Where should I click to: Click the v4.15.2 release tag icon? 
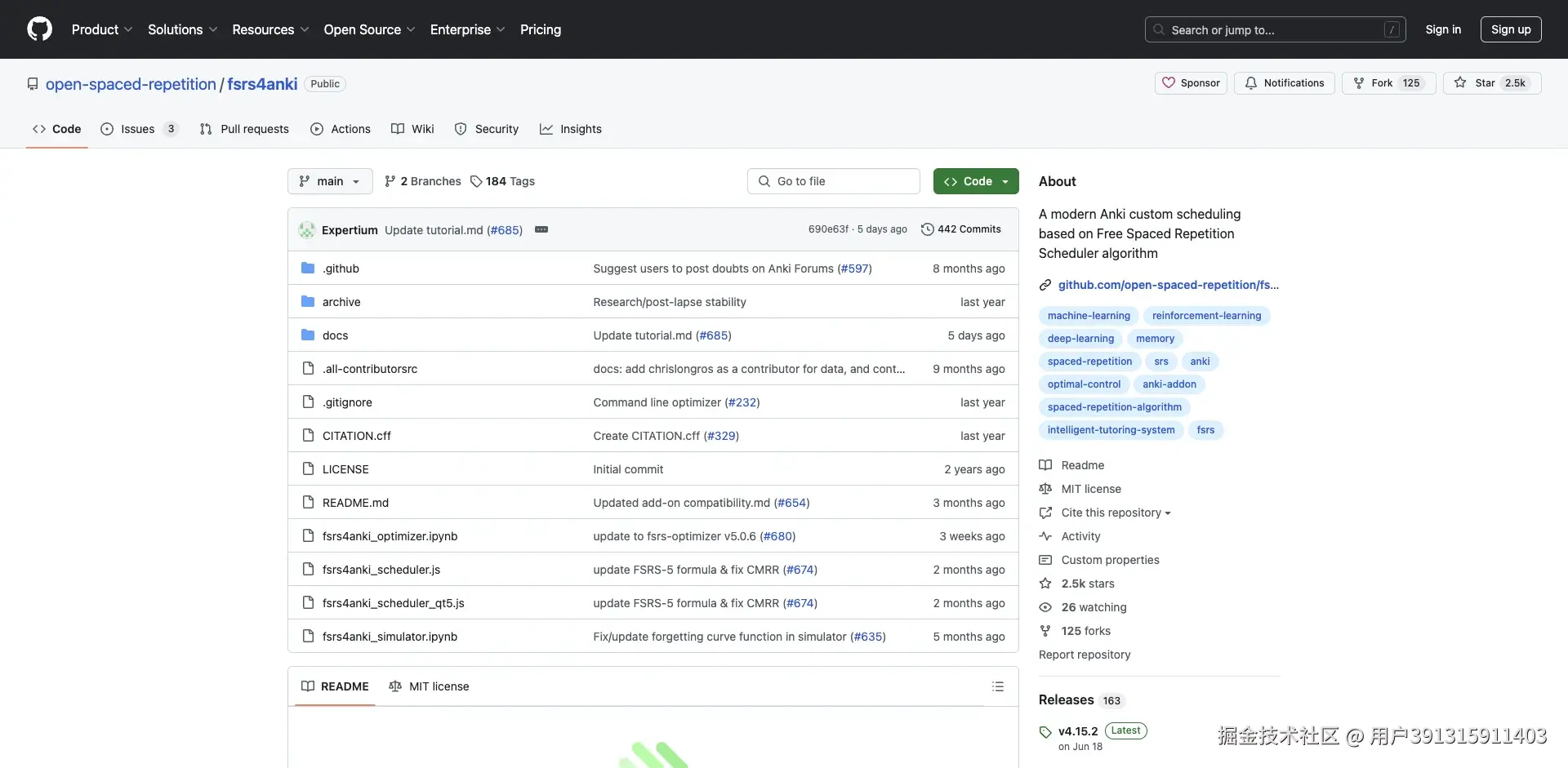pyautogui.click(x=1045, y=732)
